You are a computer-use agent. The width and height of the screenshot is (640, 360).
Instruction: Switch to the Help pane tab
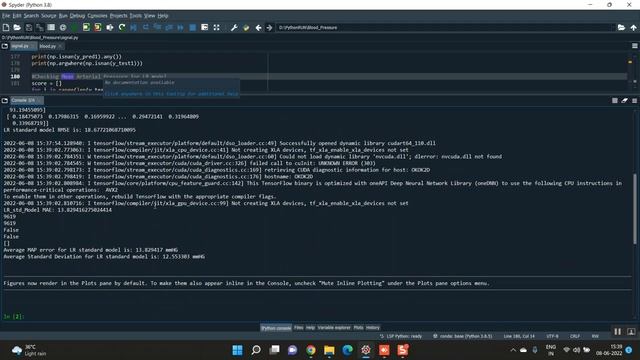click(310, 328)
